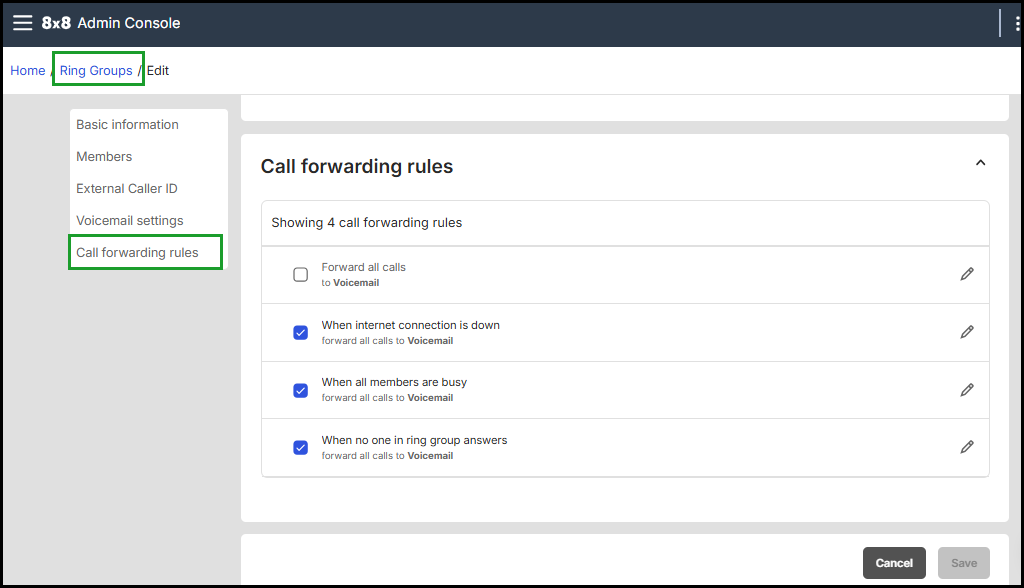Open the hamburger navigation menu
This screenshot has width=1024, height=588.
click(x=22, y=23)
